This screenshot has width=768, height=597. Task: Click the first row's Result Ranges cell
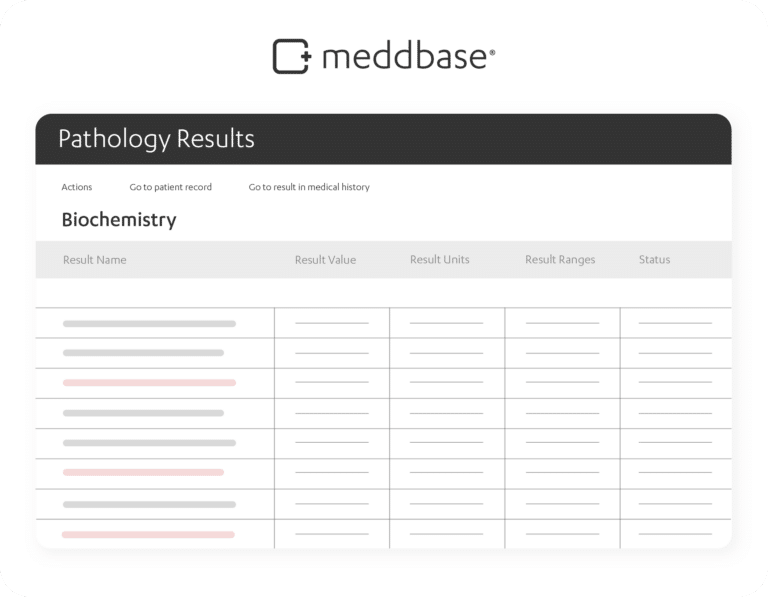click(x=562, y=323)
